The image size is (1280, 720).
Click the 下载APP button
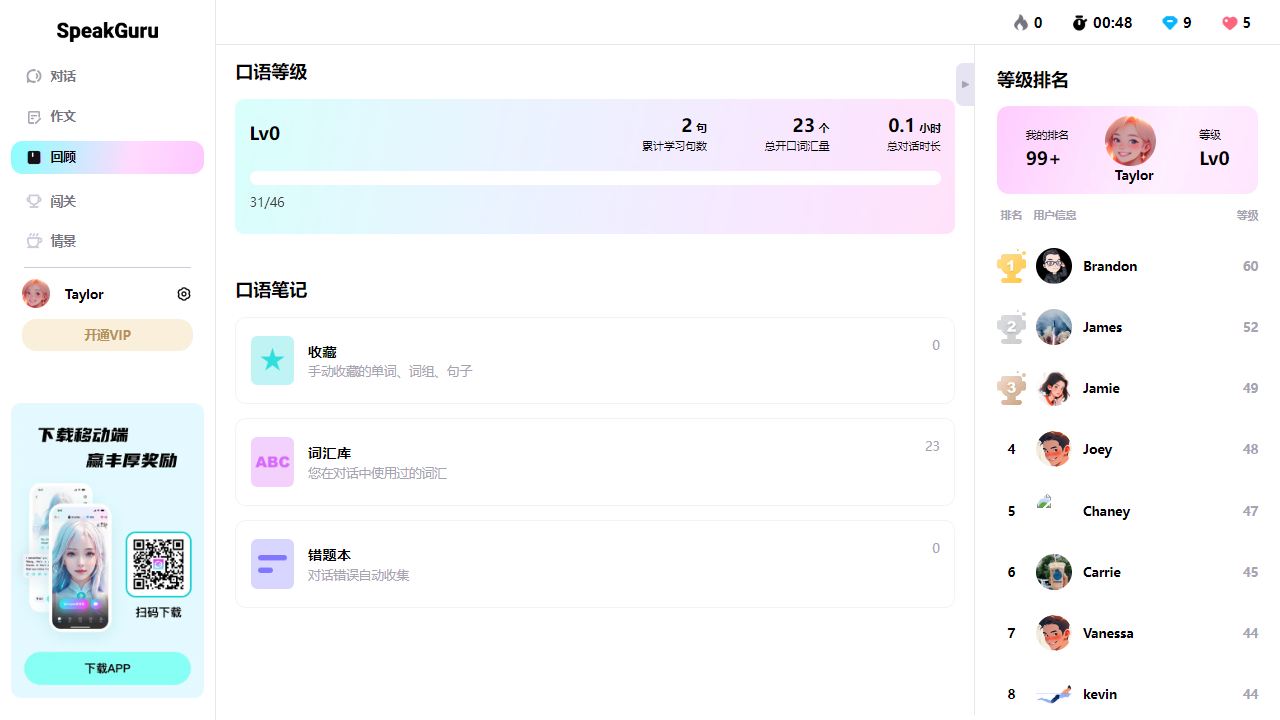(x=107, y=667)
